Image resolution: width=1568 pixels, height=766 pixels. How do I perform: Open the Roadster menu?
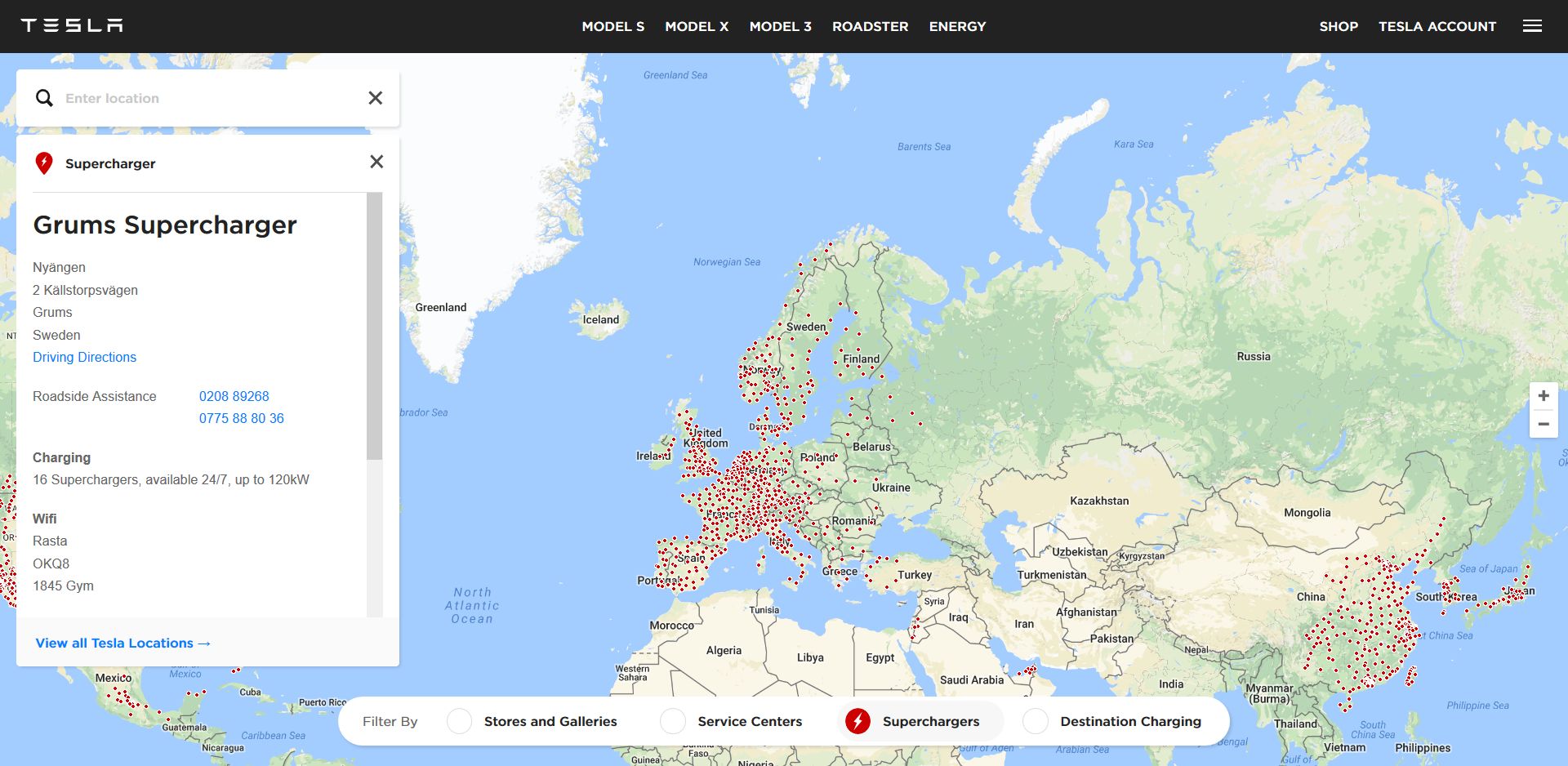871,26
